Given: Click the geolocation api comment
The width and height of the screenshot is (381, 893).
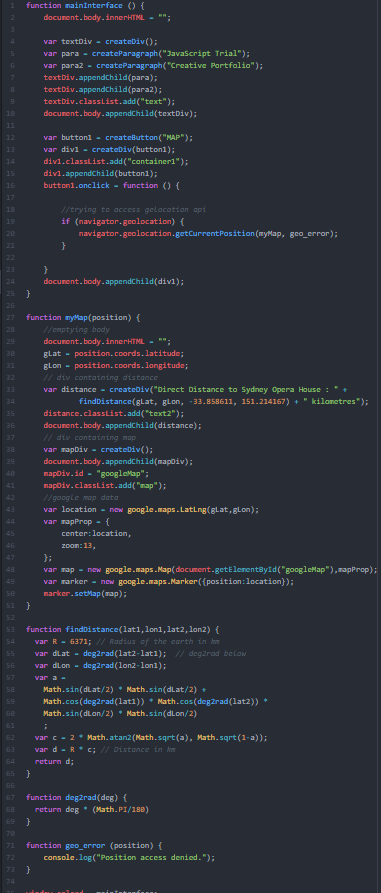Looking at the screenshot, I should (x=133, y=210).
